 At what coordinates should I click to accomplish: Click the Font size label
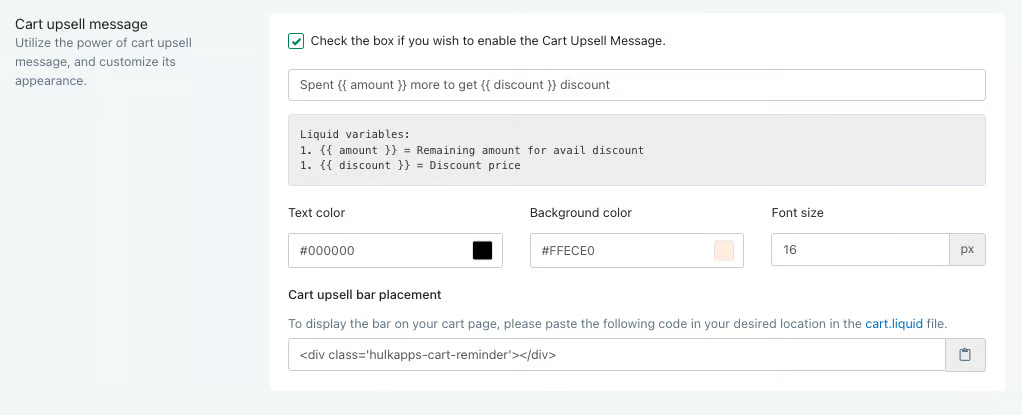click(798, 212)
